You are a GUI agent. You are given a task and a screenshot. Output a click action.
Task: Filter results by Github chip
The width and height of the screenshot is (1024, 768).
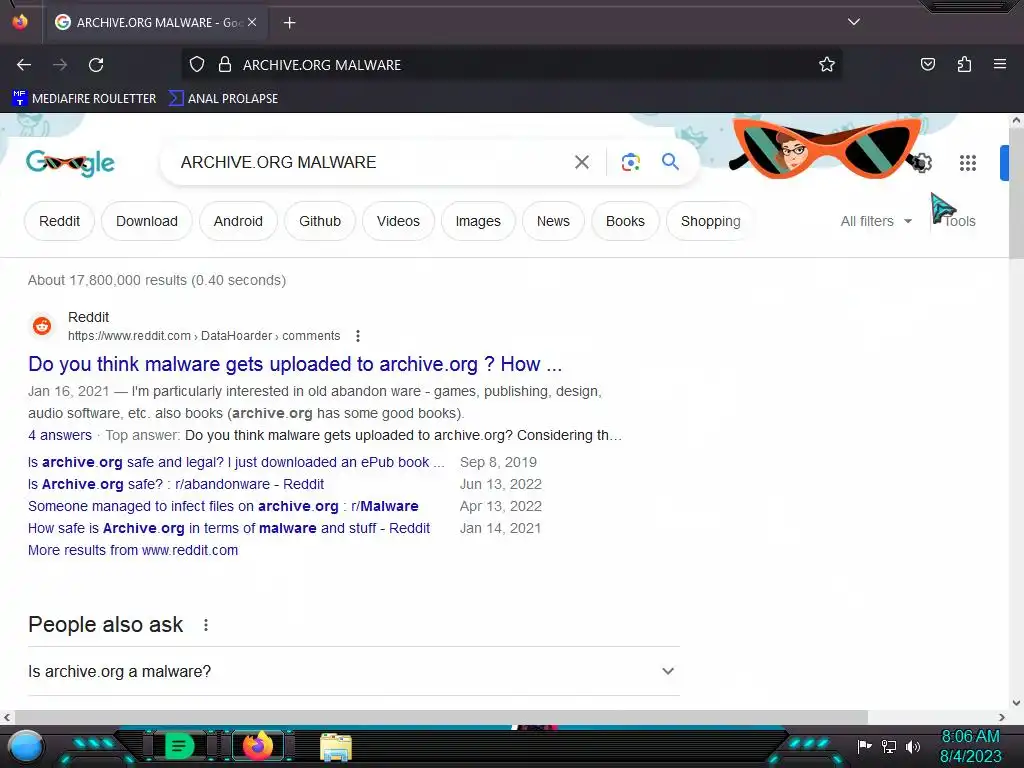(320, 221)
